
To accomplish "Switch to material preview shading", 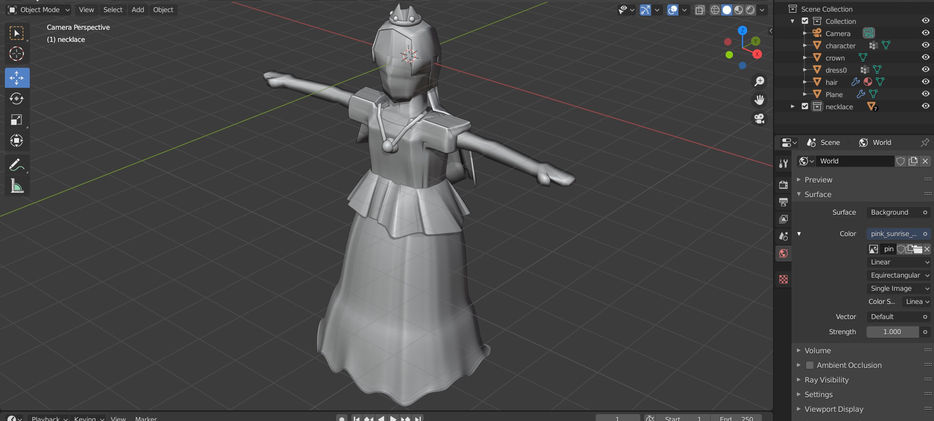I will [x=739, y=10].
